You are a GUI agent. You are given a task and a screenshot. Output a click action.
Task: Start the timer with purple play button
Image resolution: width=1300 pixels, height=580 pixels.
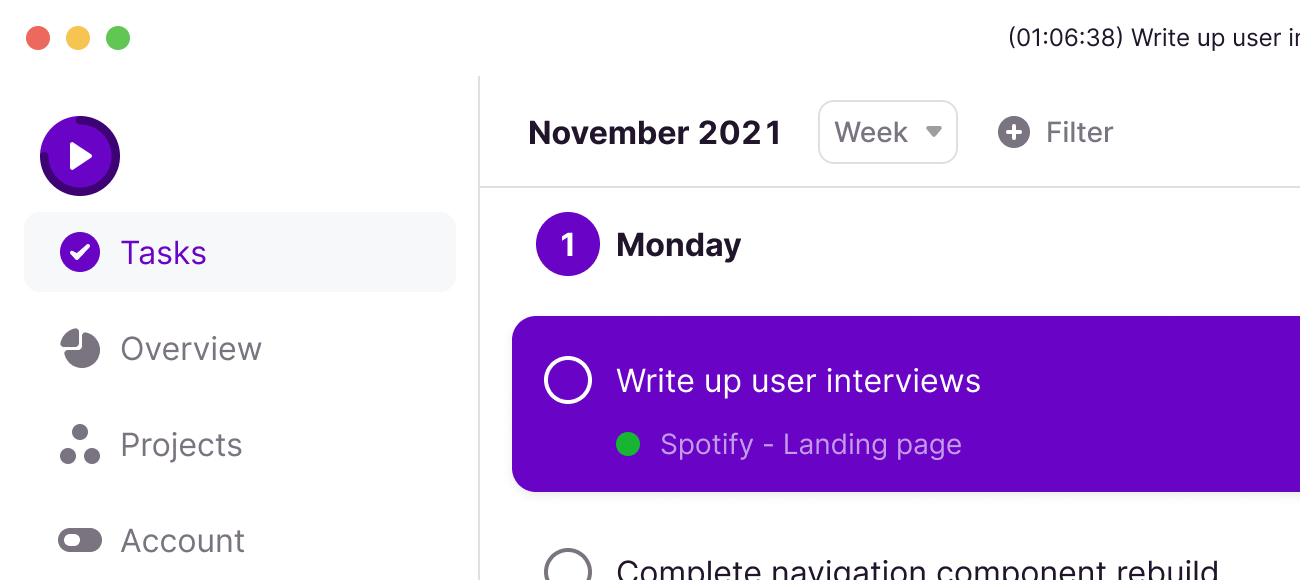point(80,156)
